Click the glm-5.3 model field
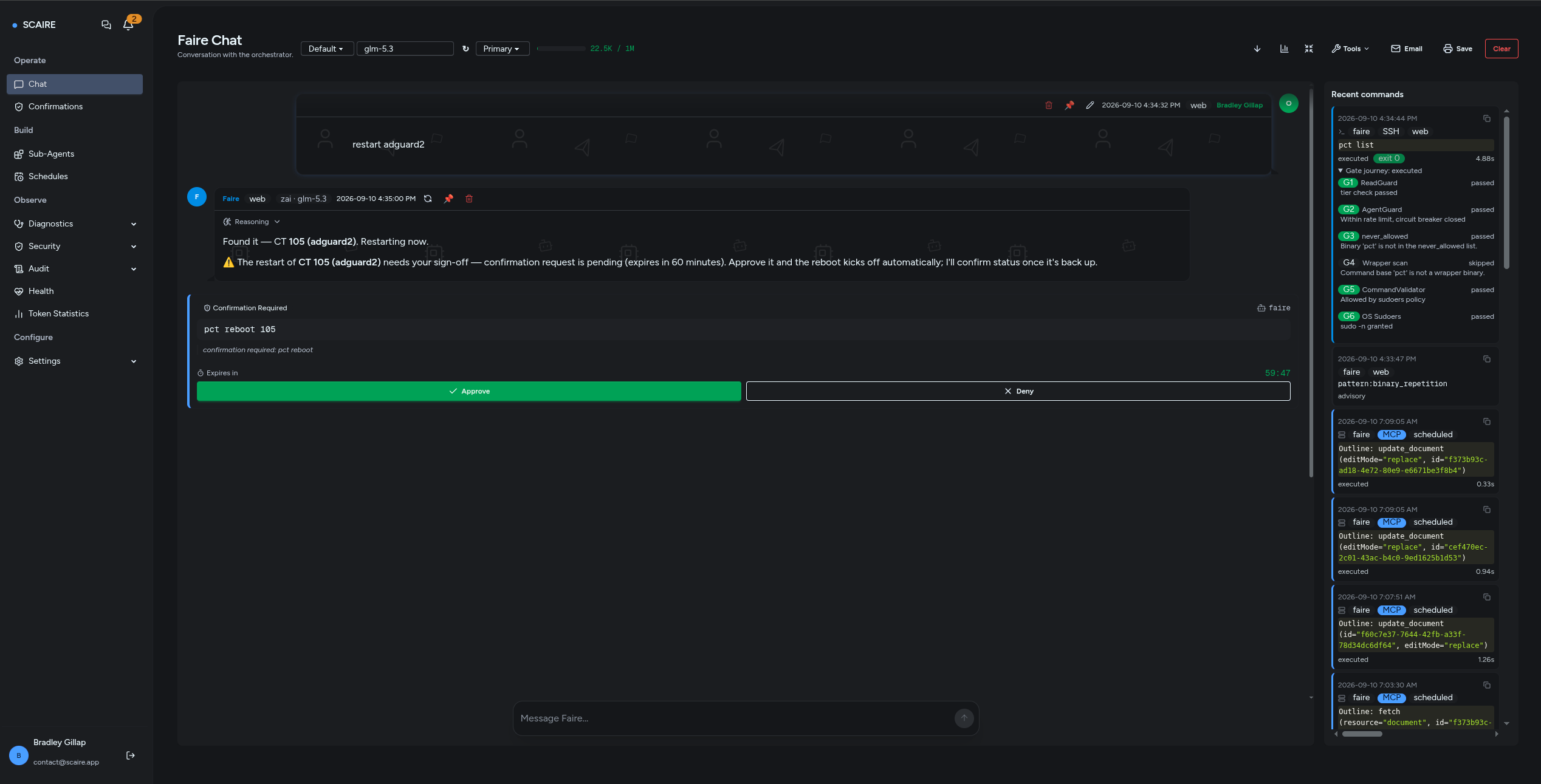 405,49
